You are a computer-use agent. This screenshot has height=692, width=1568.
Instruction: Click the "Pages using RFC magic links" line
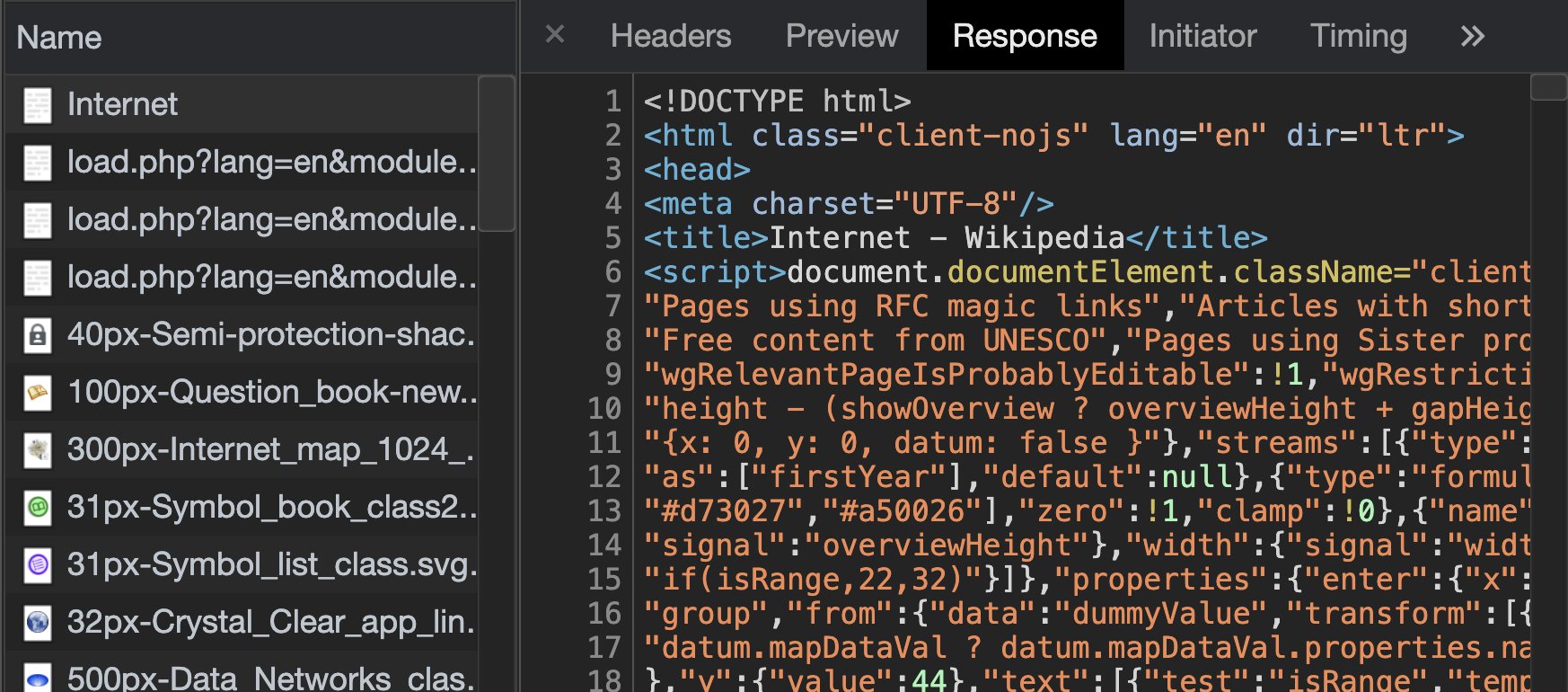(x=1087, y=306)
